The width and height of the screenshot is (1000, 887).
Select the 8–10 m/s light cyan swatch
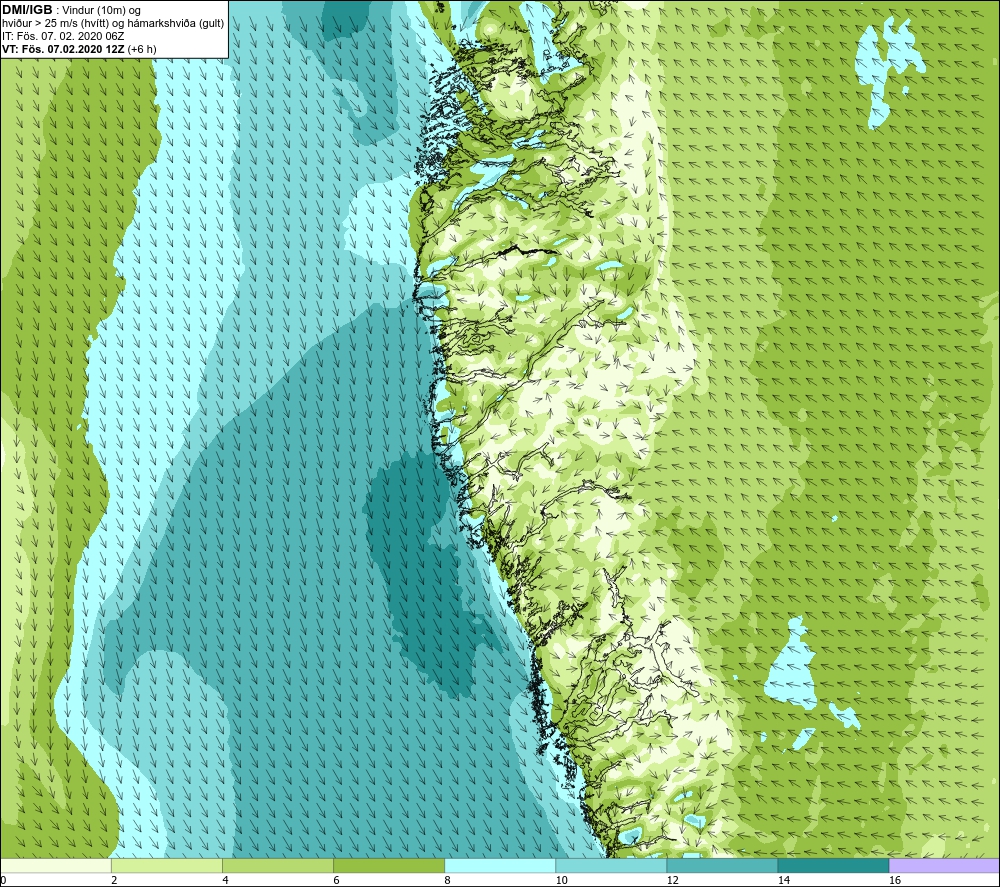[499, 866]
